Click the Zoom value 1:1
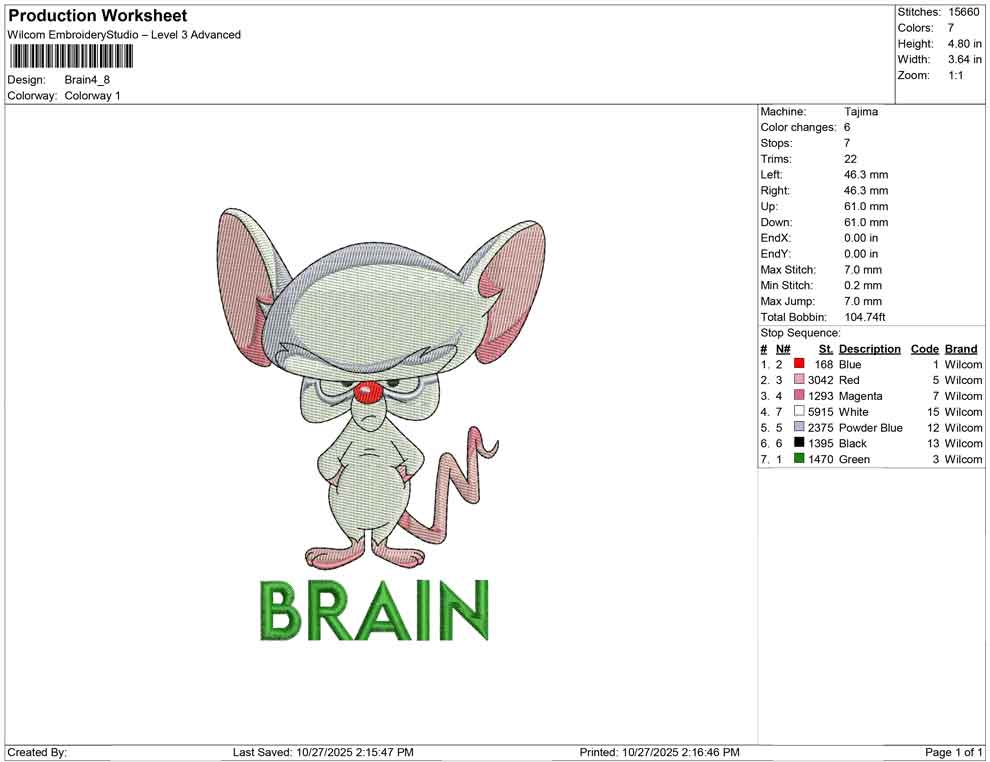990x762 pixels. tap(956, 75)
